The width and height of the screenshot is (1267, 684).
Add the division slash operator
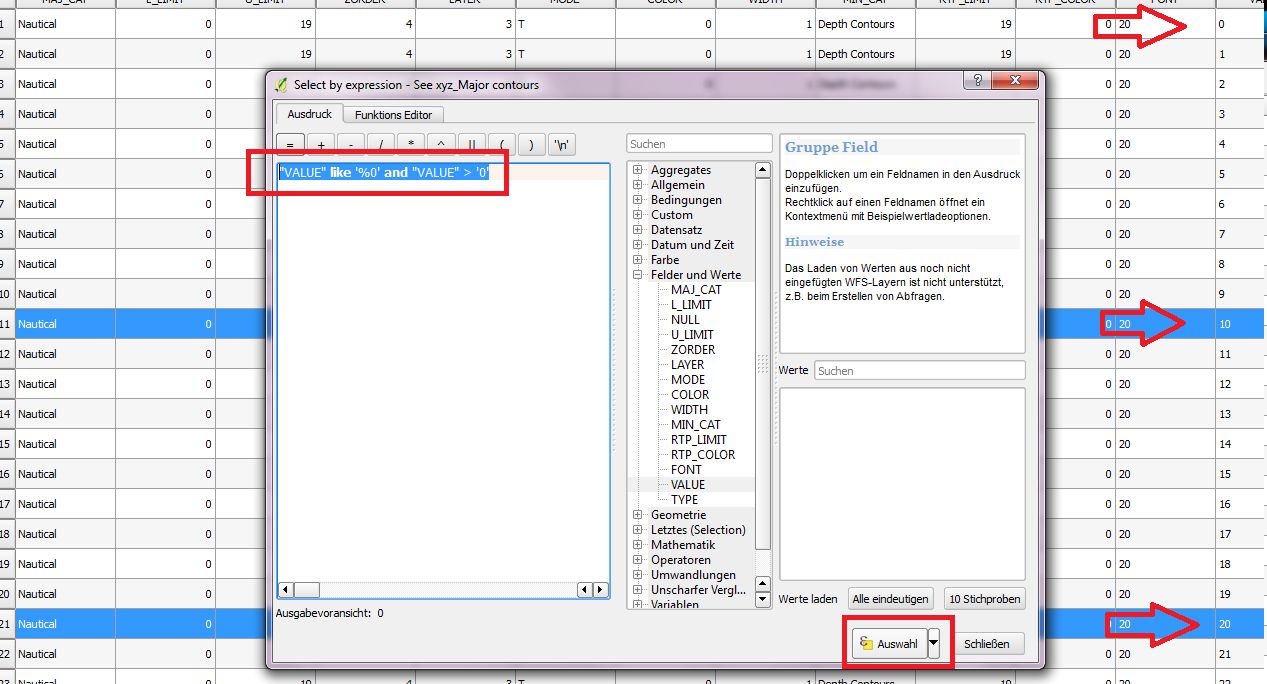(x=381, y=145)
